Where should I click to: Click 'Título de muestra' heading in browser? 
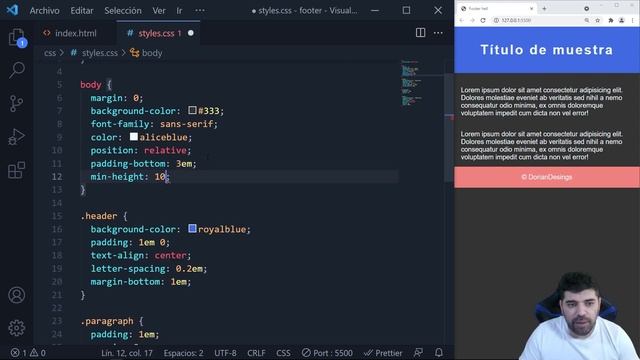coord(547,50)
